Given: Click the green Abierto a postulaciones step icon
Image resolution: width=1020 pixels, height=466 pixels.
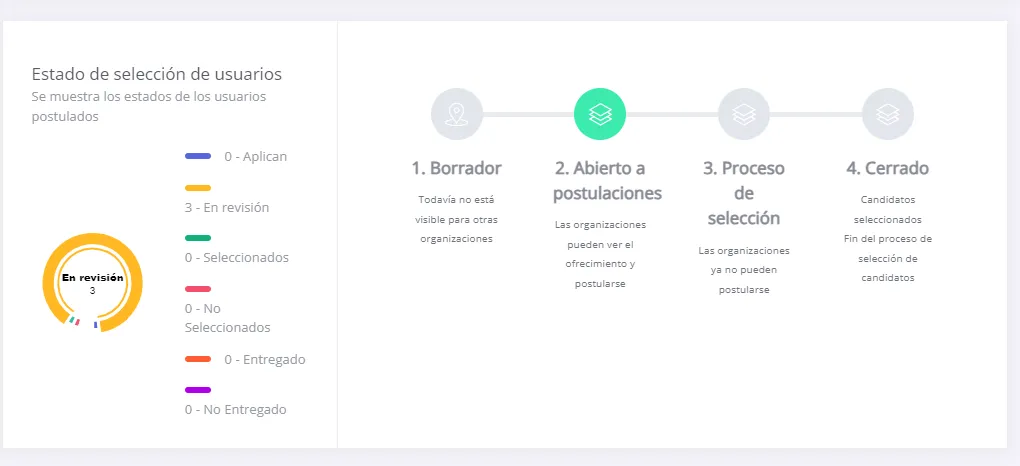Looking at the screenshot, I should tap(600, 114).
